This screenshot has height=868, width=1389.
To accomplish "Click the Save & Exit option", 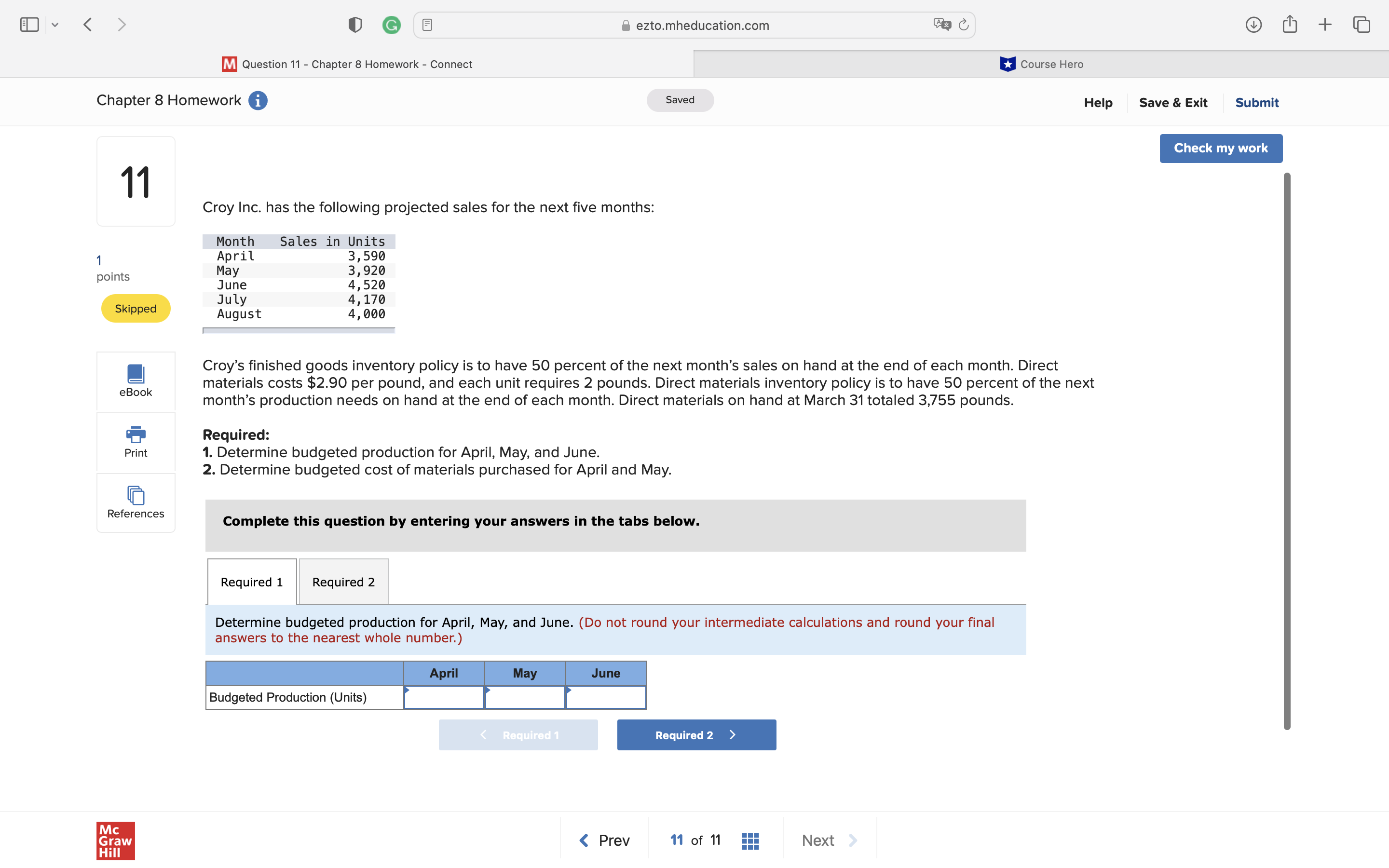I will click(x=1173, y=102).
